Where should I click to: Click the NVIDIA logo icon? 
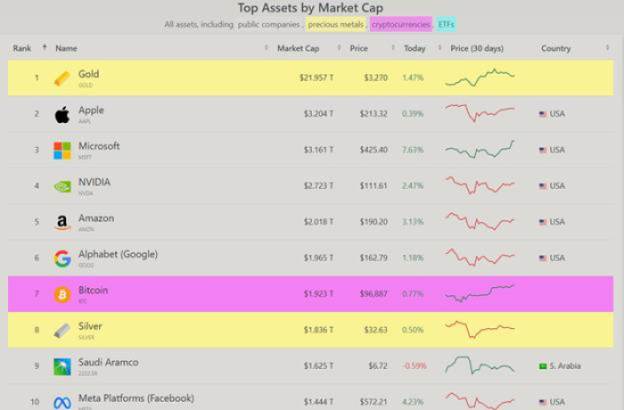[x=62, y=186]
